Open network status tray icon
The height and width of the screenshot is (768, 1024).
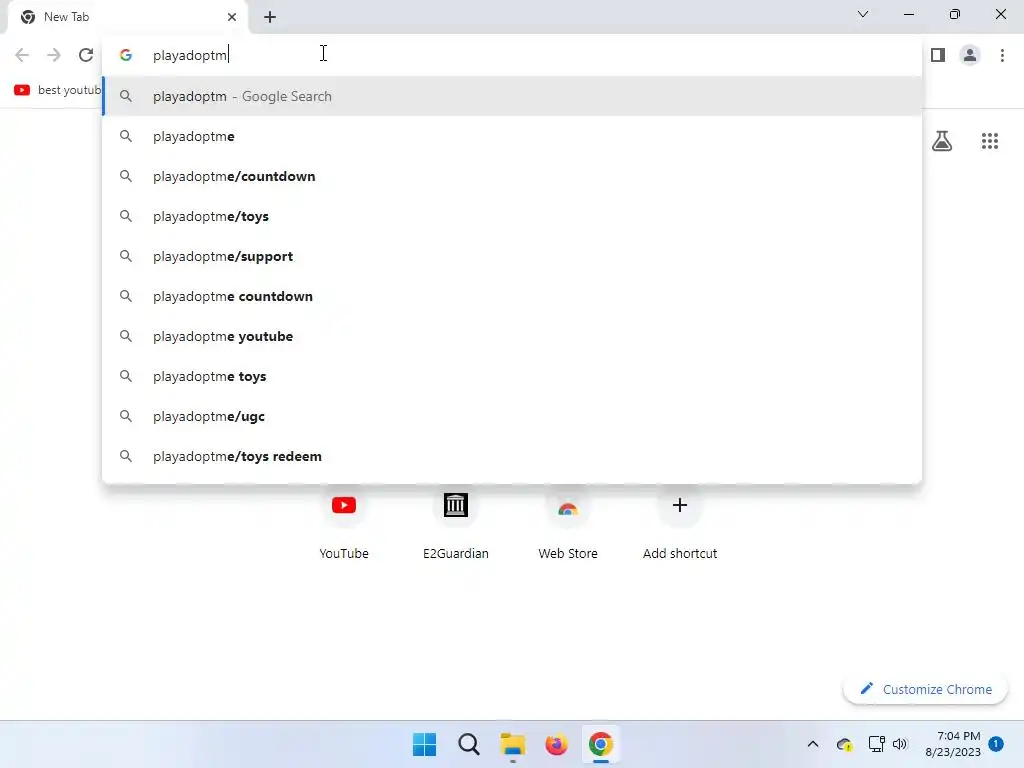[x=876, y=744]
